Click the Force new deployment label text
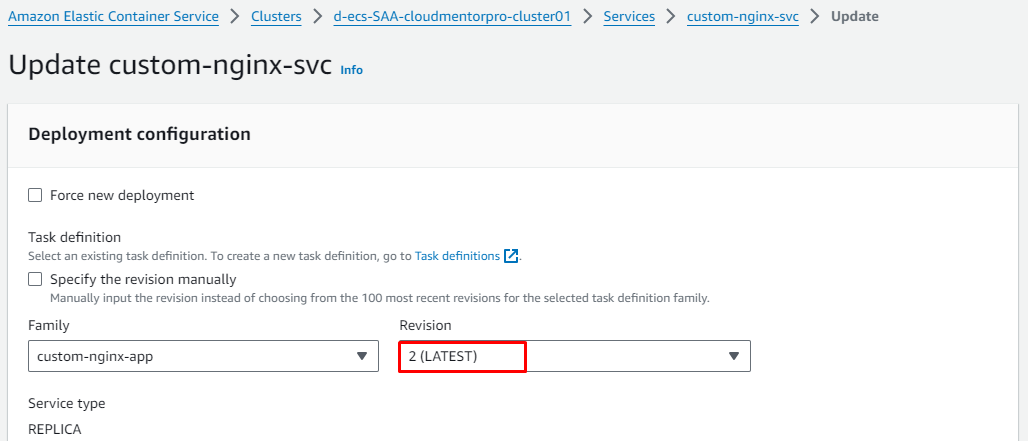Viewport: 1028px width, 441px height. click(x=122, y=196)
